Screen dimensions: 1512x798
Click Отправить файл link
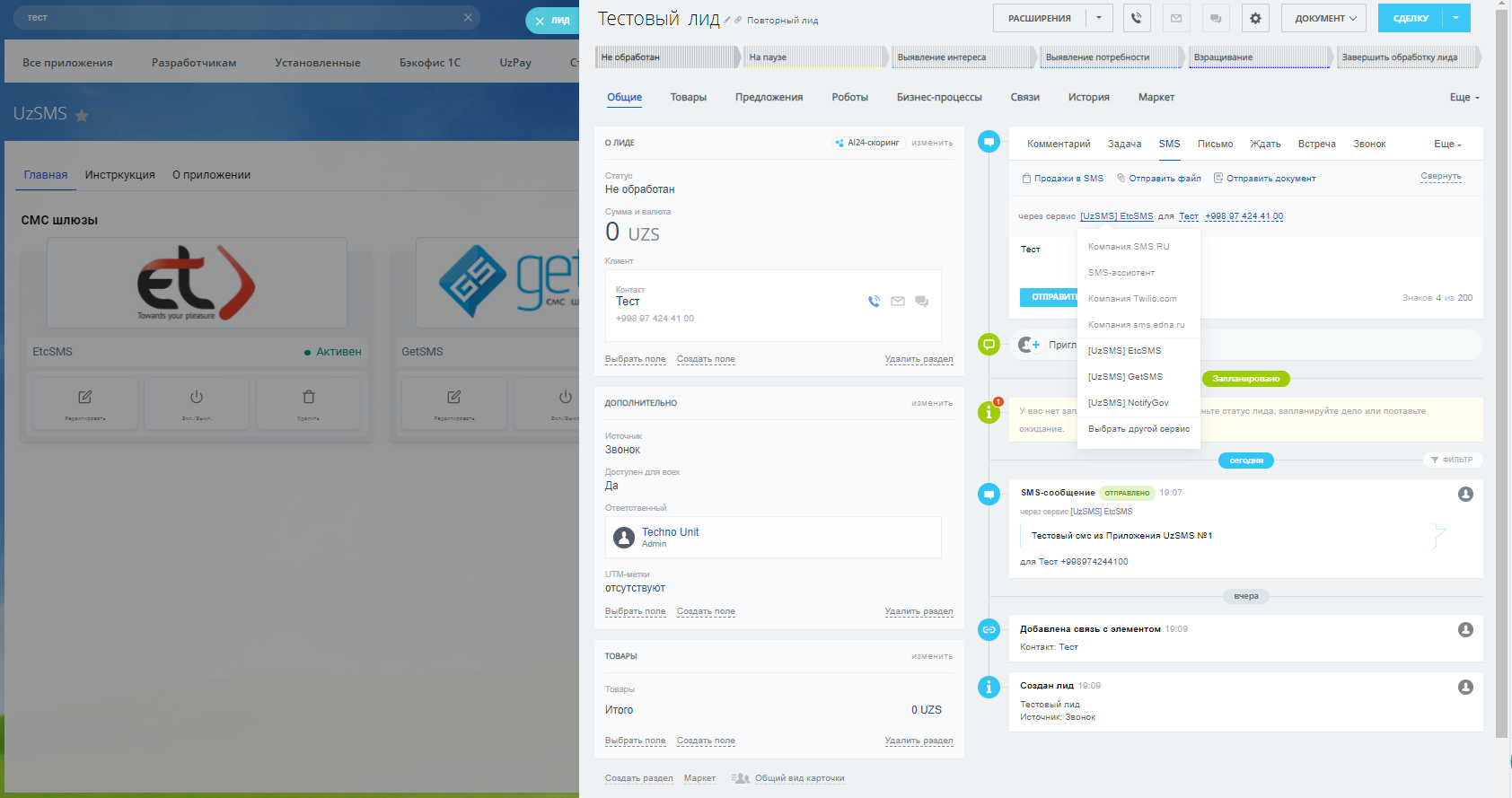1159,179
